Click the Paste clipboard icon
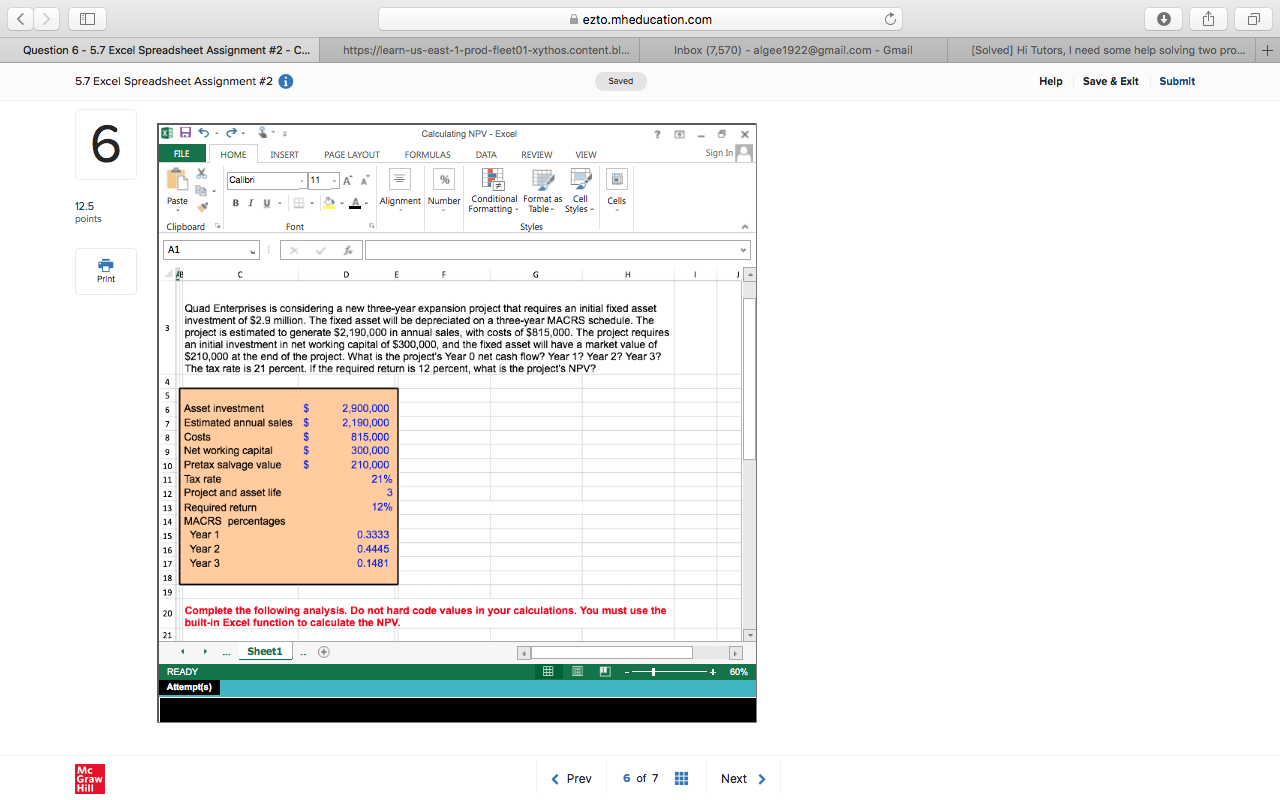Screen dimensions: 1280x800 pyautogui.click(x=177, y=181)
